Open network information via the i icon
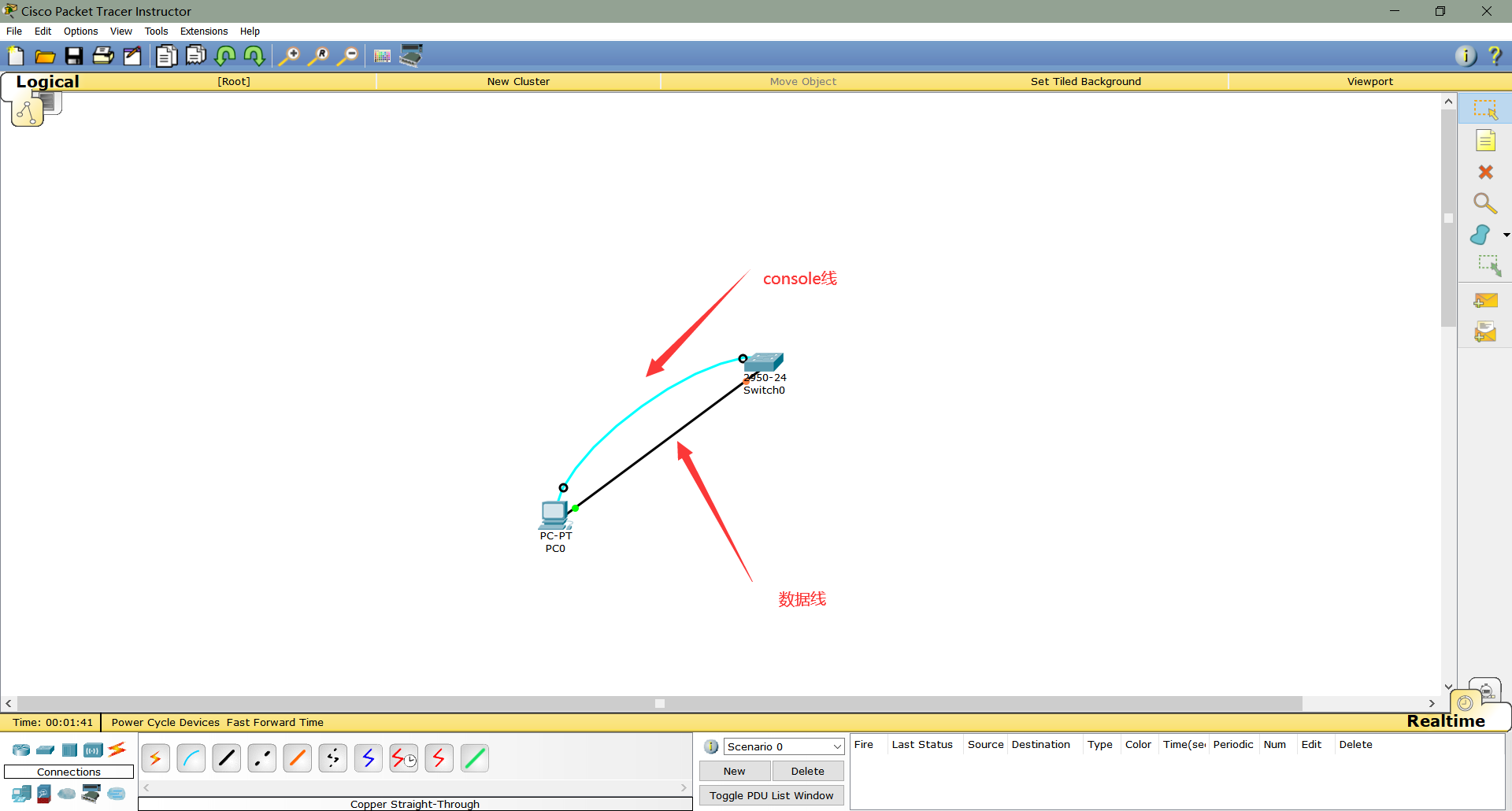Image resolution: width=1512 pixels, height=811 pixels. click(x=1466, y=56)
